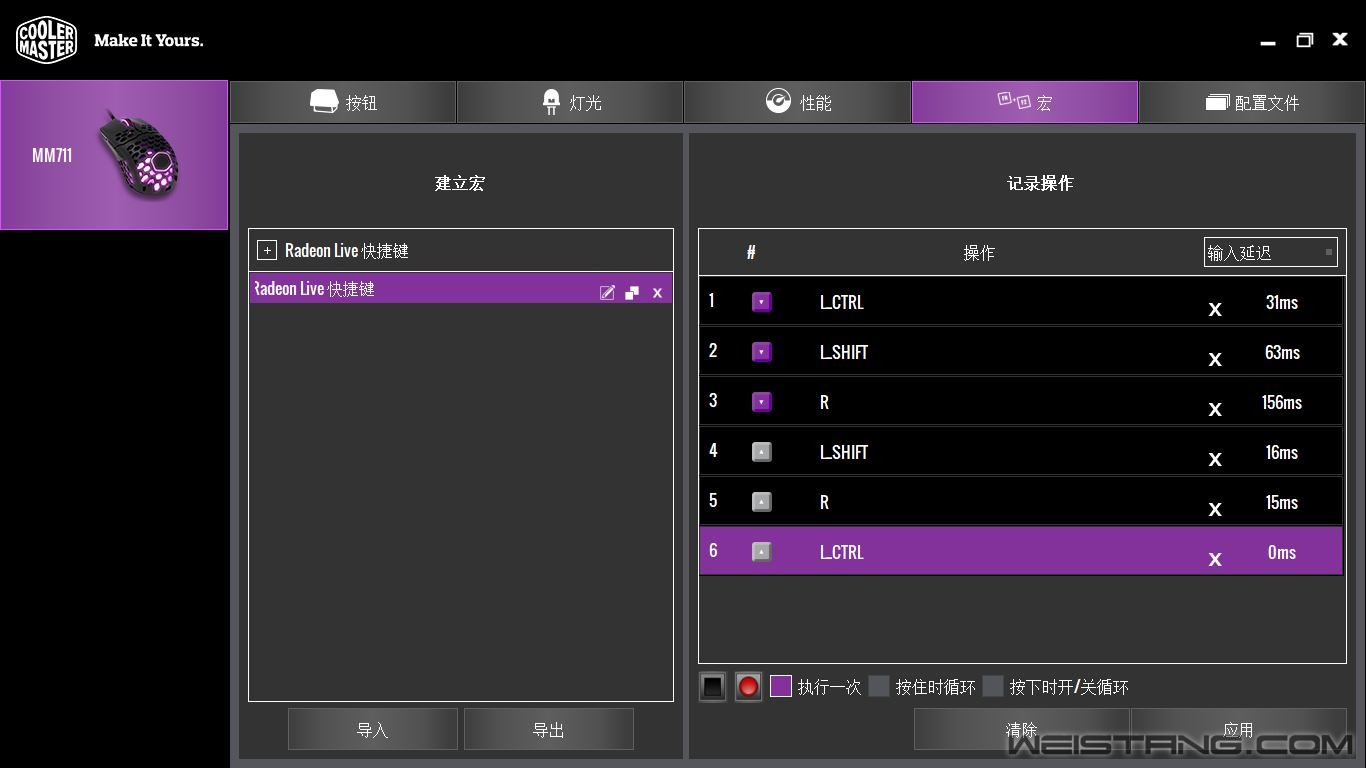This screenshot has height=768, width=1366.
Task: Click the 31ms delay value
Action: [x=1281, y=302]
